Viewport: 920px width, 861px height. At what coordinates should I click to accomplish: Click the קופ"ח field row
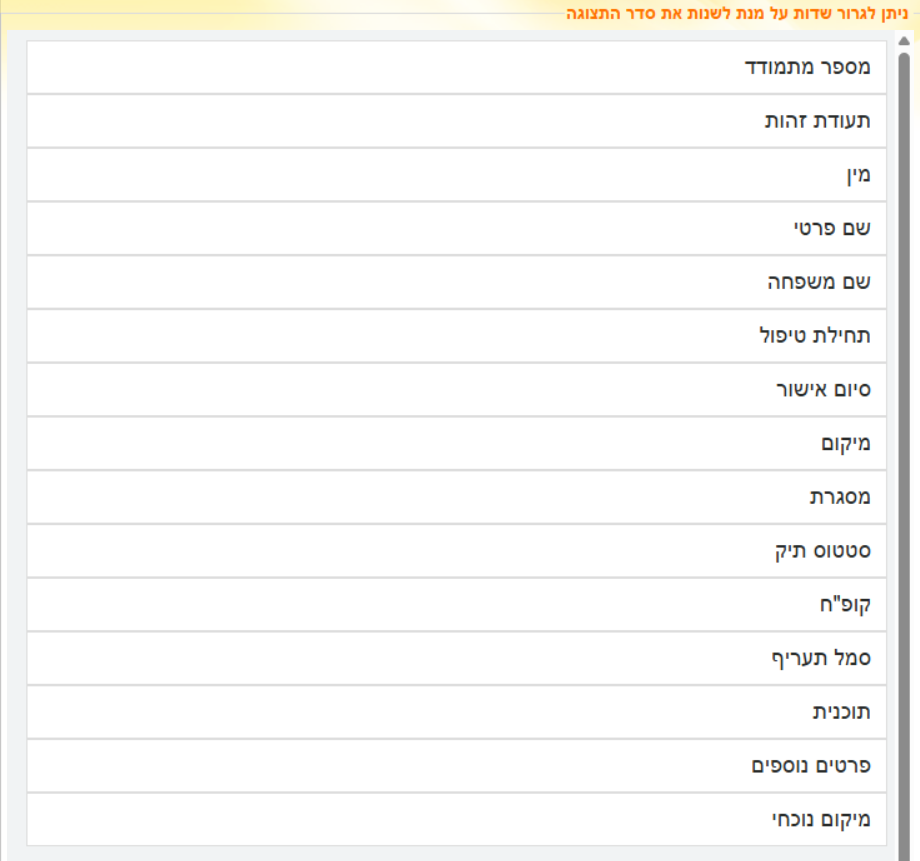(x=456, y=605)
